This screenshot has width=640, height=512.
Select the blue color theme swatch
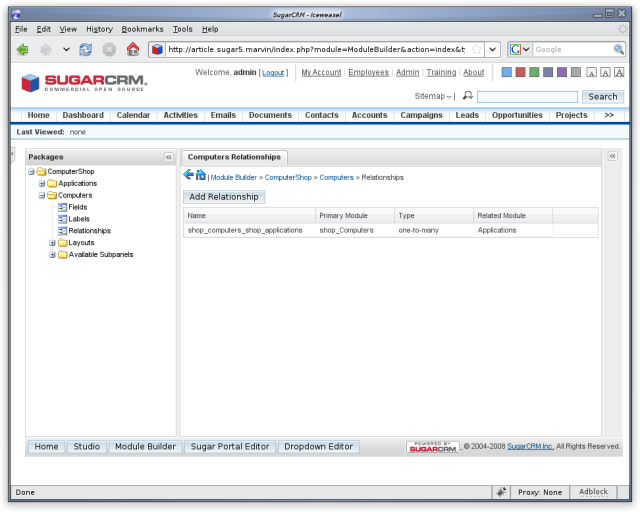(x=507, y=72)
